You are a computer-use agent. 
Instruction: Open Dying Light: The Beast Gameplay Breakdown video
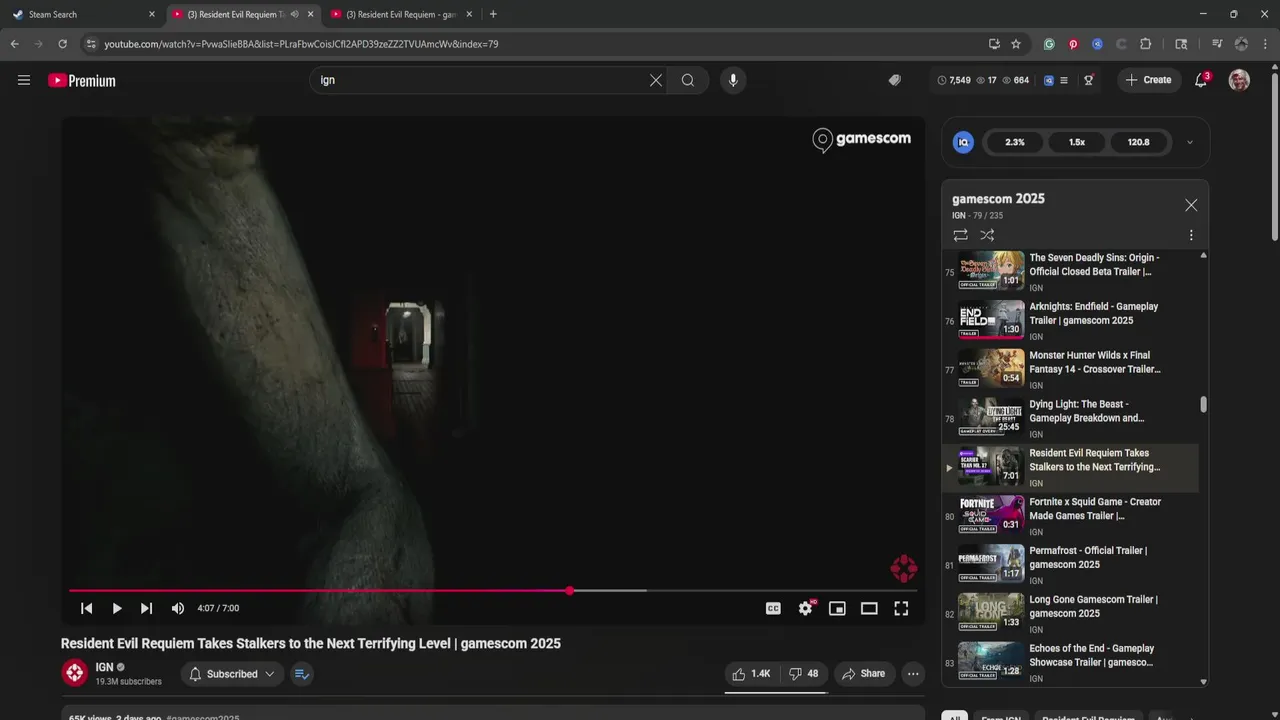(x=1070, y=418)
